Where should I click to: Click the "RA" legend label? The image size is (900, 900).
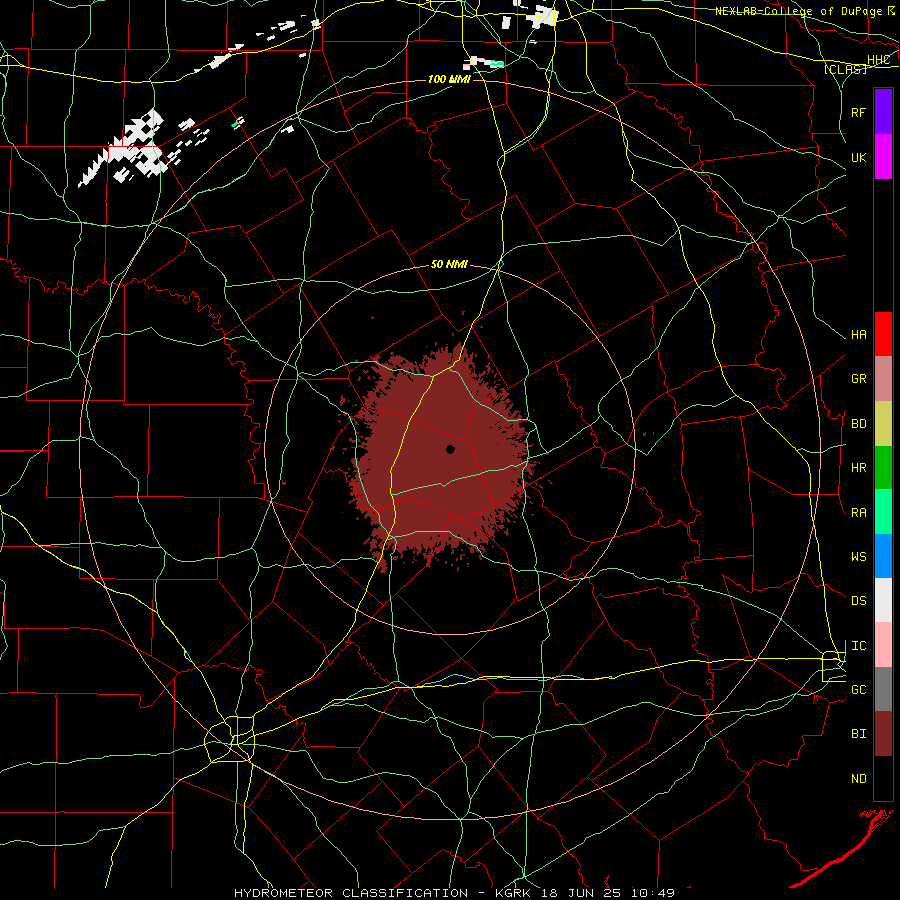coord(859,513)
